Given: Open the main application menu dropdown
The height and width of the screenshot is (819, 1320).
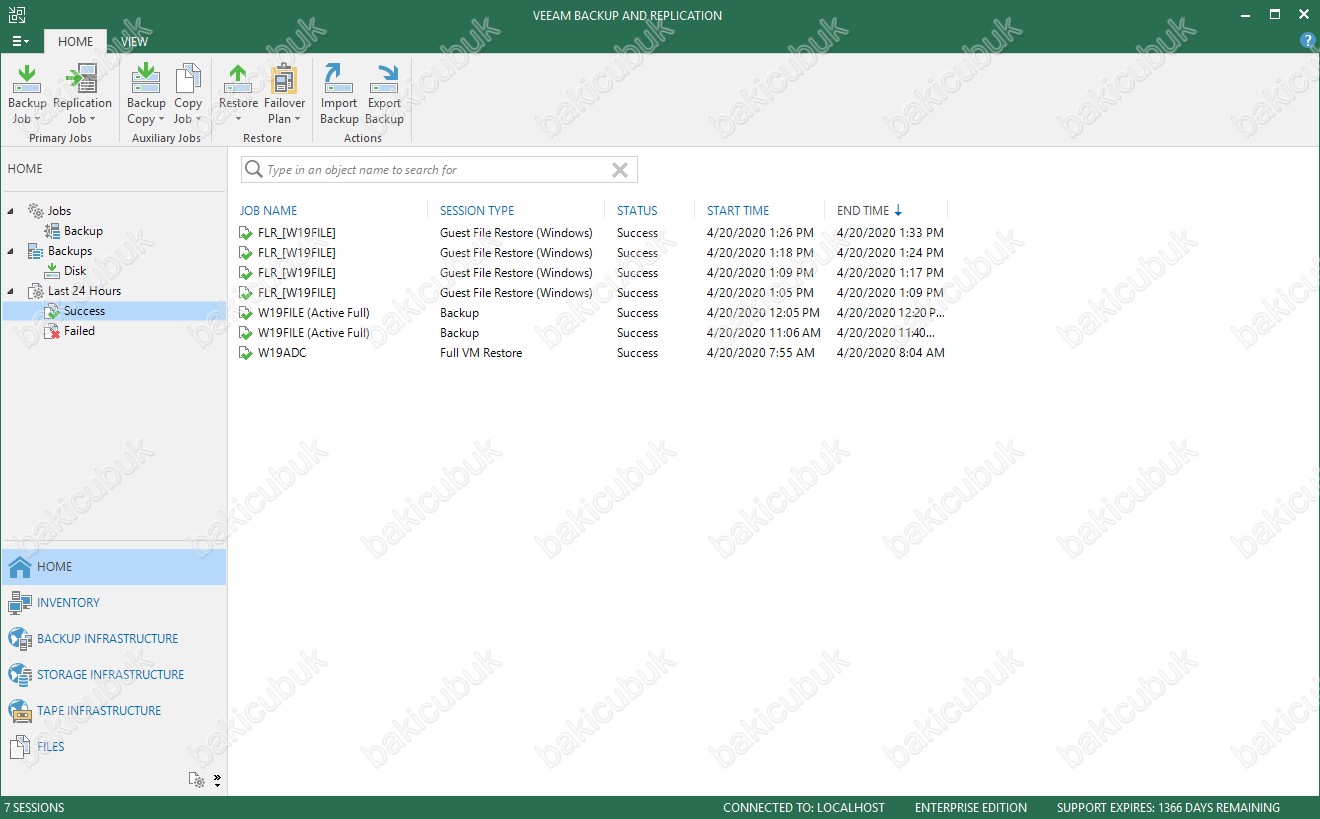Looking at the screenshot, I should coord(20,41).
